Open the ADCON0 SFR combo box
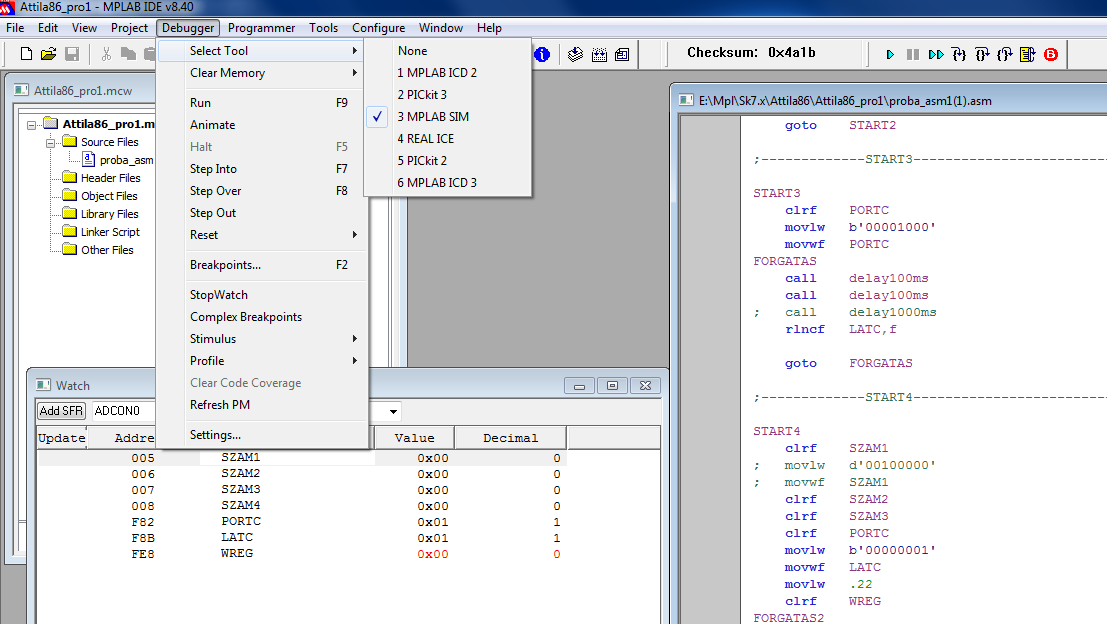 (124, 411)
